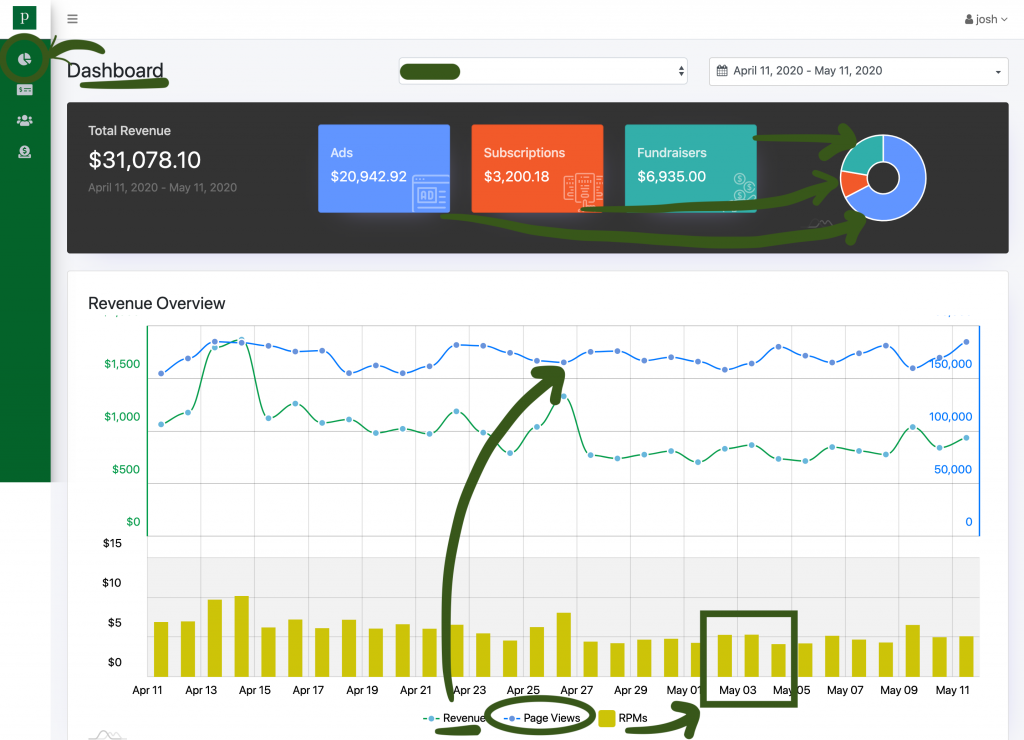This screenshot has height=740, width=1024.
Task: Open the payment card sidebar icon
Action: click(25, 89)
